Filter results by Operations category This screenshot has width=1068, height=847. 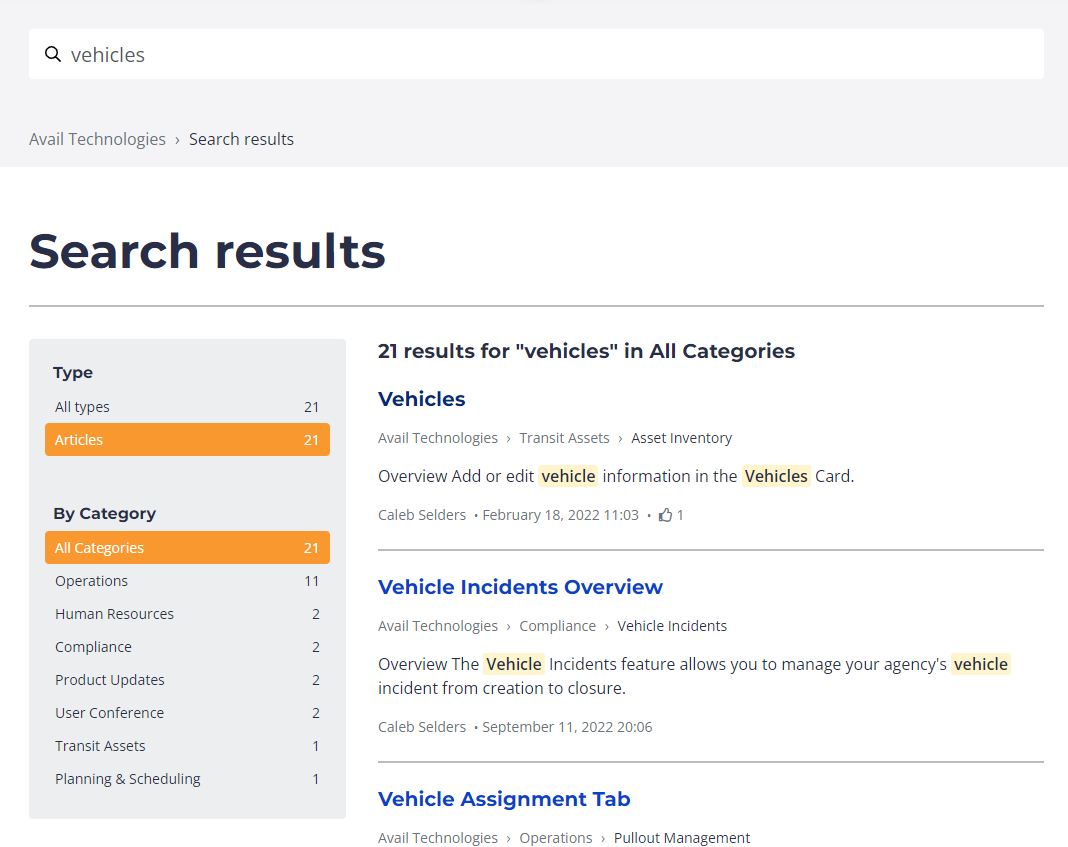[x=187, y=581]
